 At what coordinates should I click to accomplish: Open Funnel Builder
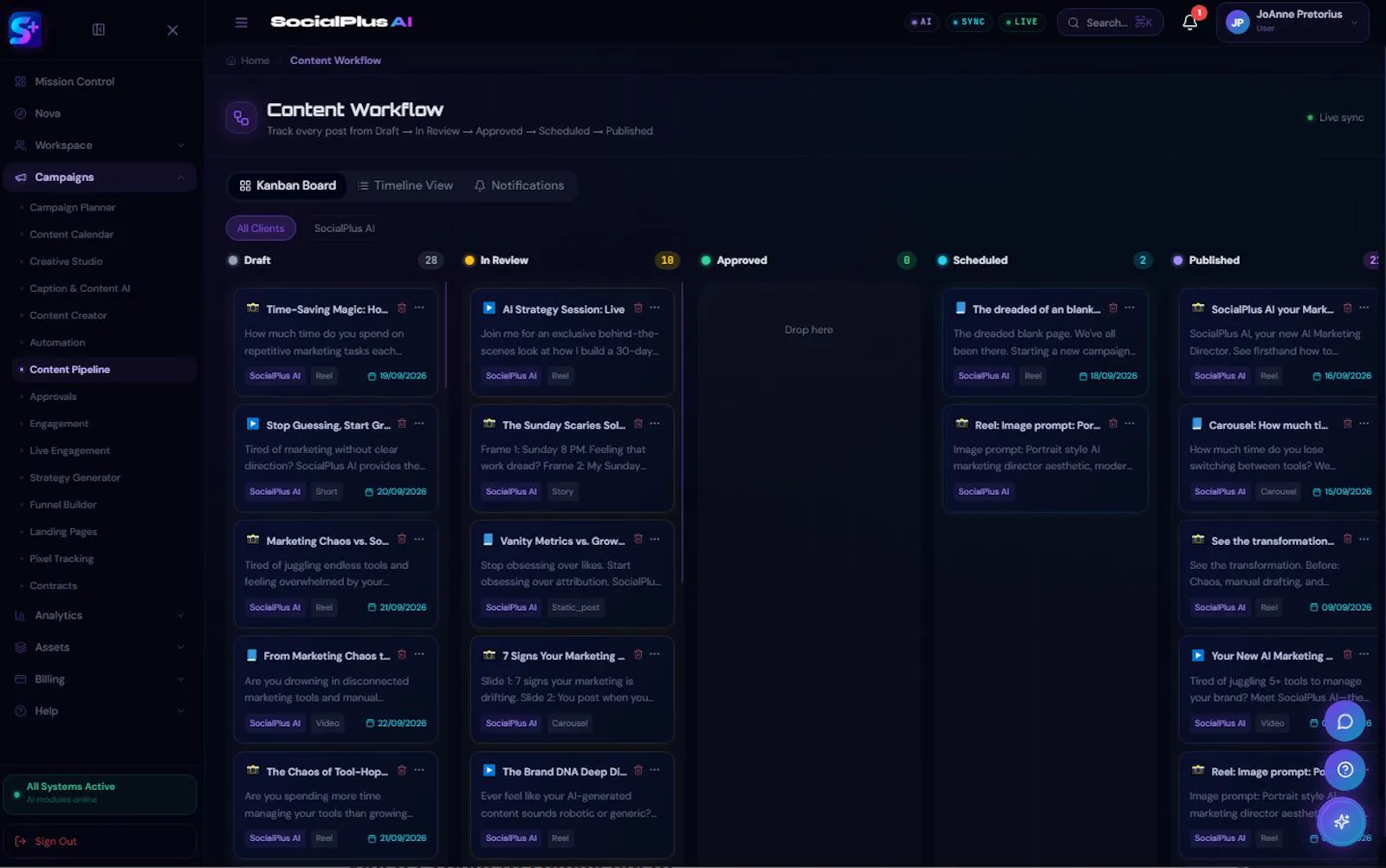63,505
